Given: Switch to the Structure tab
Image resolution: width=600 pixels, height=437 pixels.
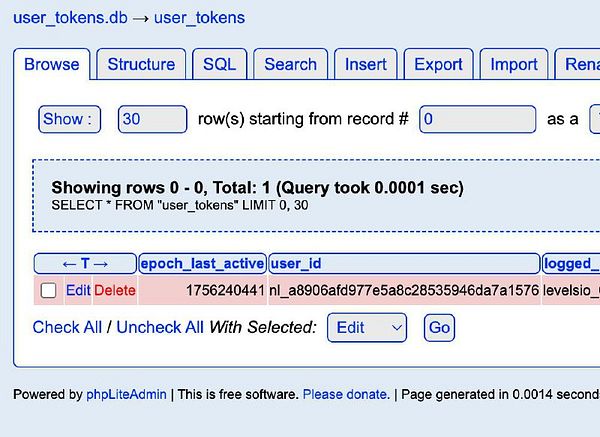Looking at the screenshot, I should pyautogui.click(x=141, y=64).
